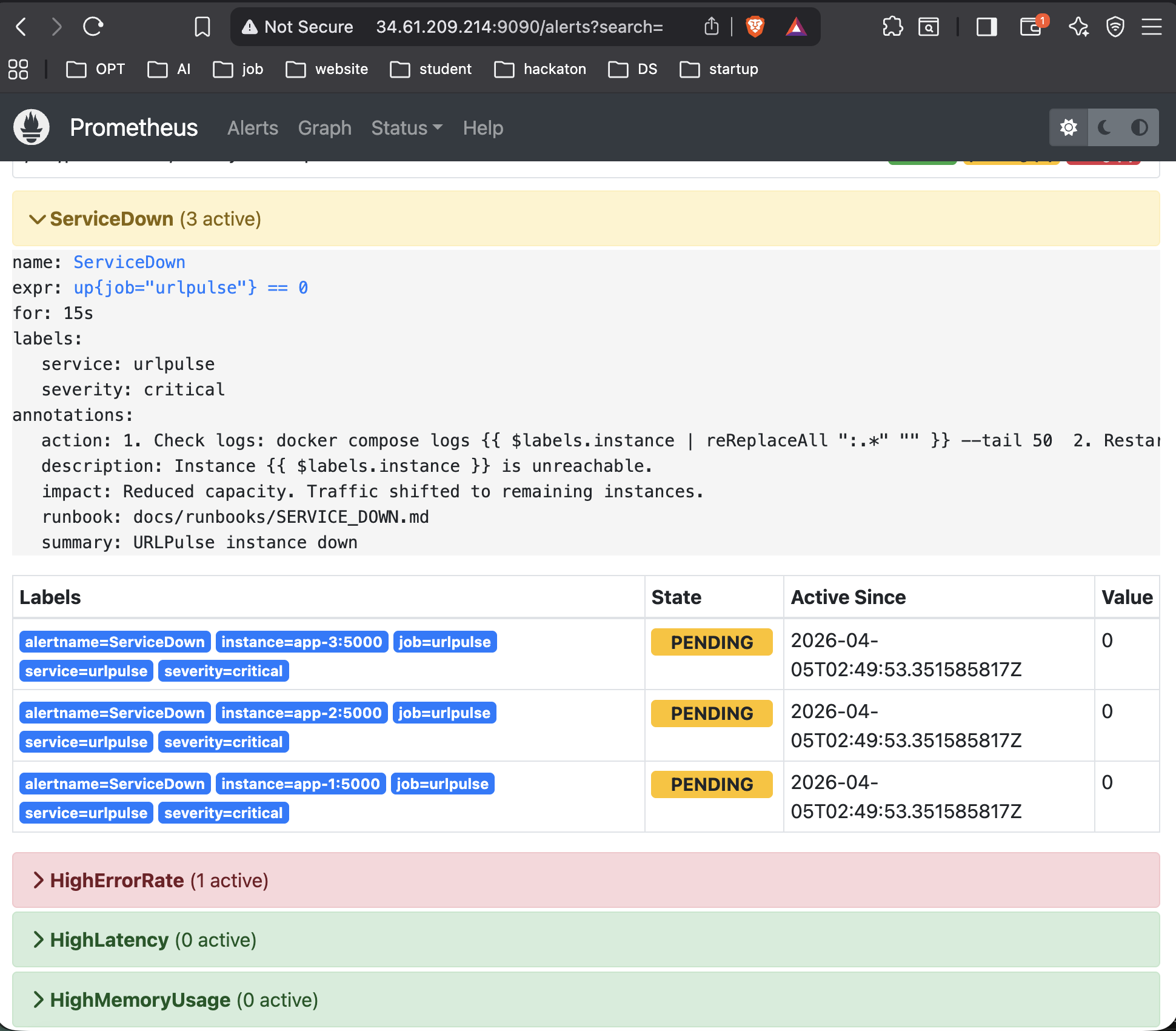Viewport: 1176px width, 1031px height.
Task: Click Brave Shields lion icon
Action: pyautogui.click(x=755, y=27)
